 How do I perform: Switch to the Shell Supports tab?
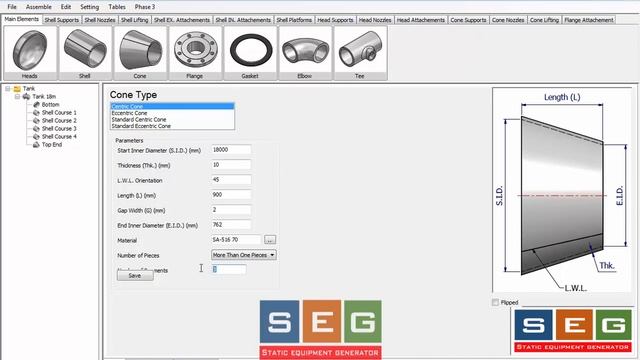(62, 20)
